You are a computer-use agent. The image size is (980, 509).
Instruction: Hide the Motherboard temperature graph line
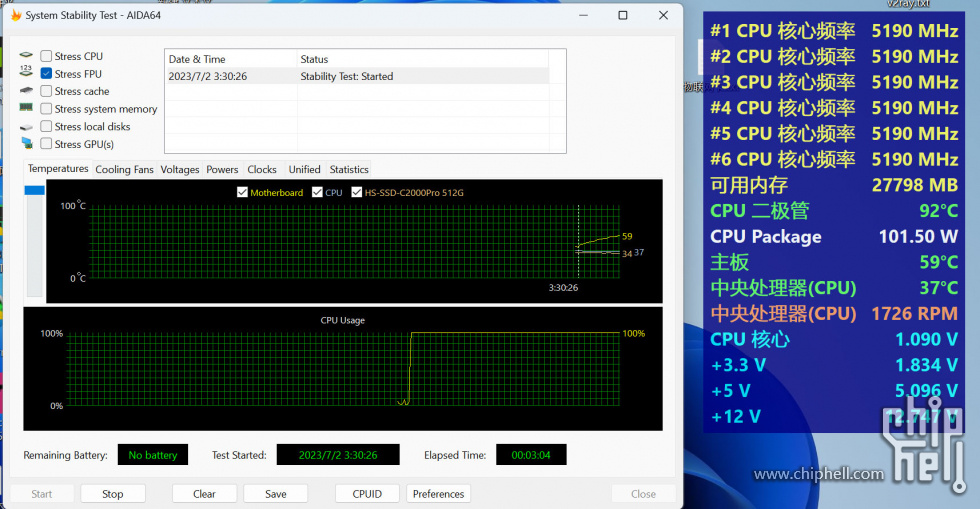[242, 192]
